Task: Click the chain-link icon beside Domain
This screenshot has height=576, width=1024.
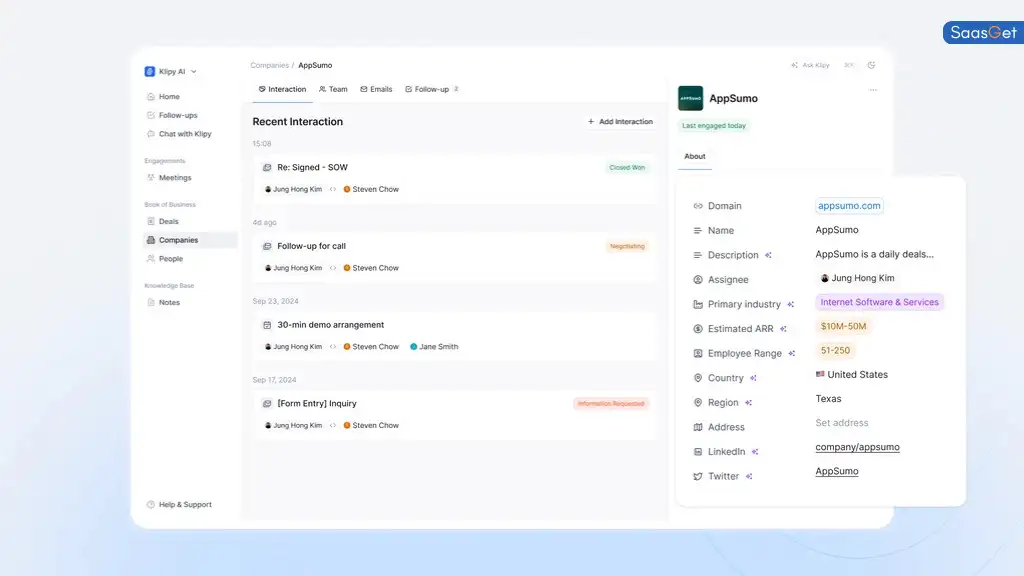Action: (x=697, y=206)
